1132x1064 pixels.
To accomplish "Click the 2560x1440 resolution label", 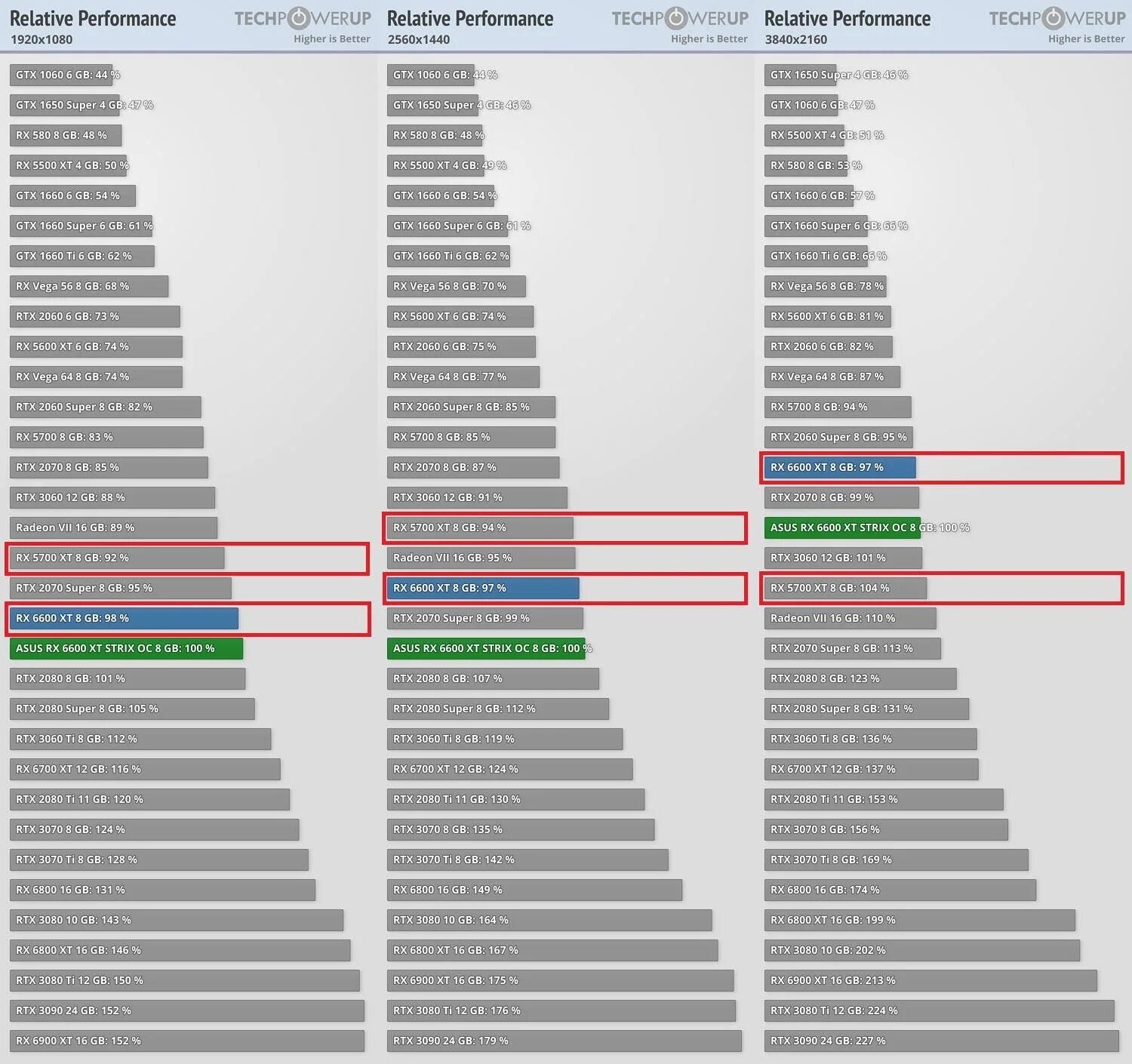I will tap(419, 39).
